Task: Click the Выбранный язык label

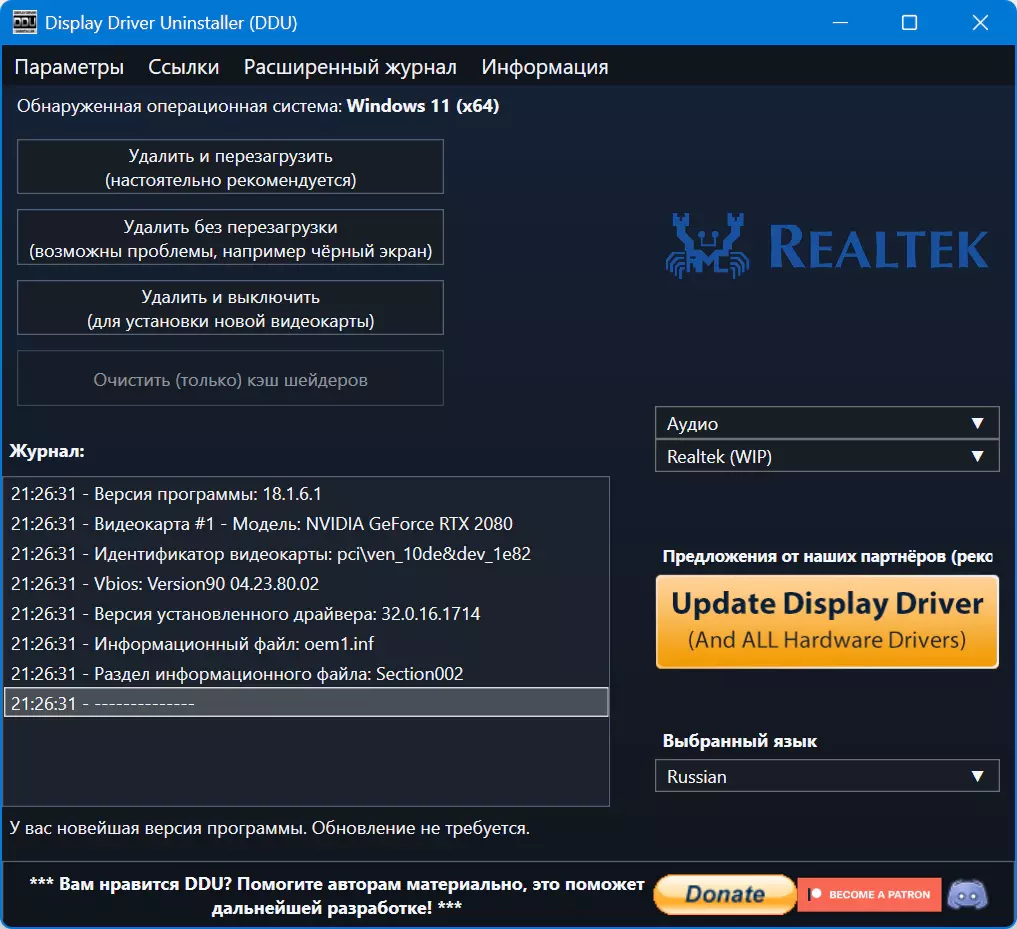Action: point(739,741)
